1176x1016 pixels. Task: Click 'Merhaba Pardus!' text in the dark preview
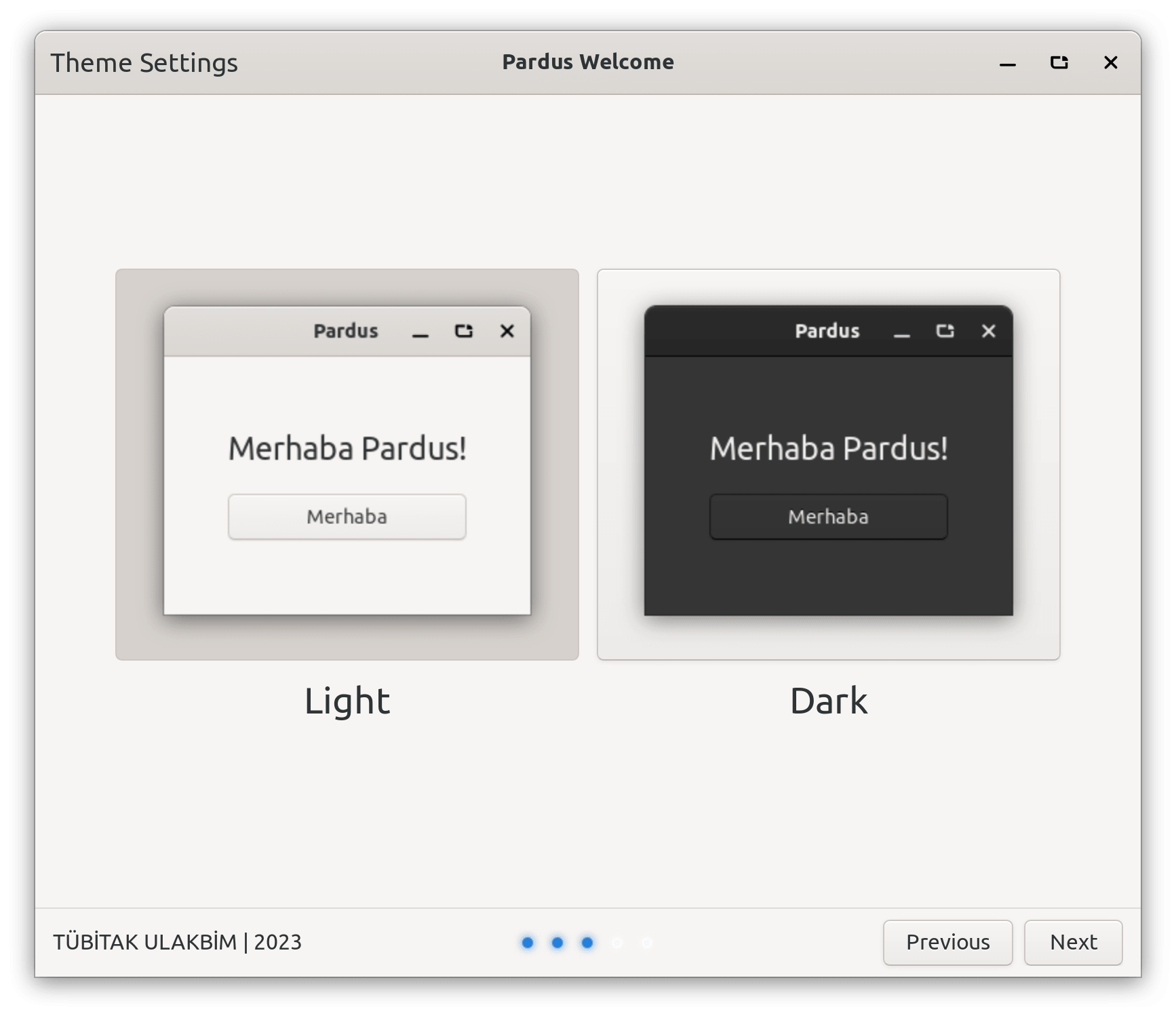[828, 448]
